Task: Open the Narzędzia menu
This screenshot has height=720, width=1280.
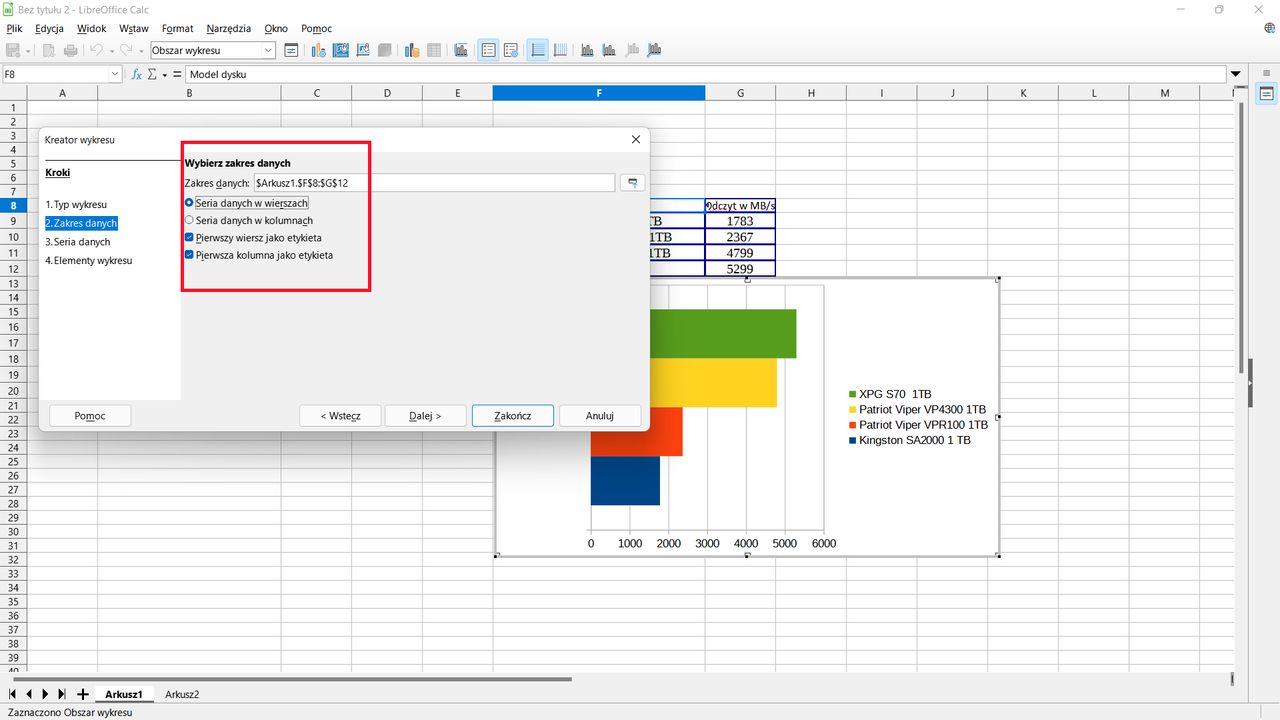Action: pos(229,29)
